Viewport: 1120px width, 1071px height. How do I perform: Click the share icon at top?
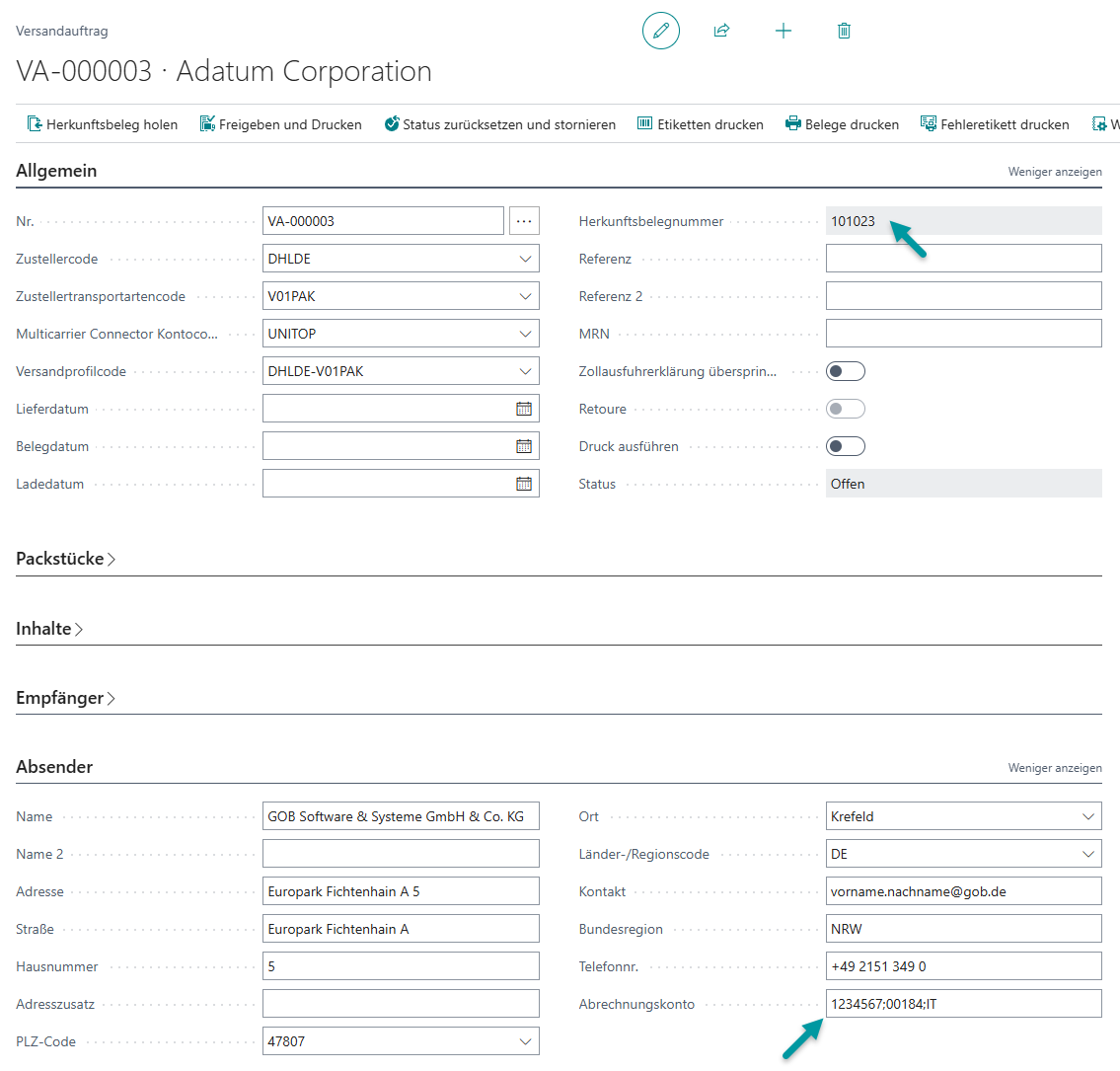(721, 31)
